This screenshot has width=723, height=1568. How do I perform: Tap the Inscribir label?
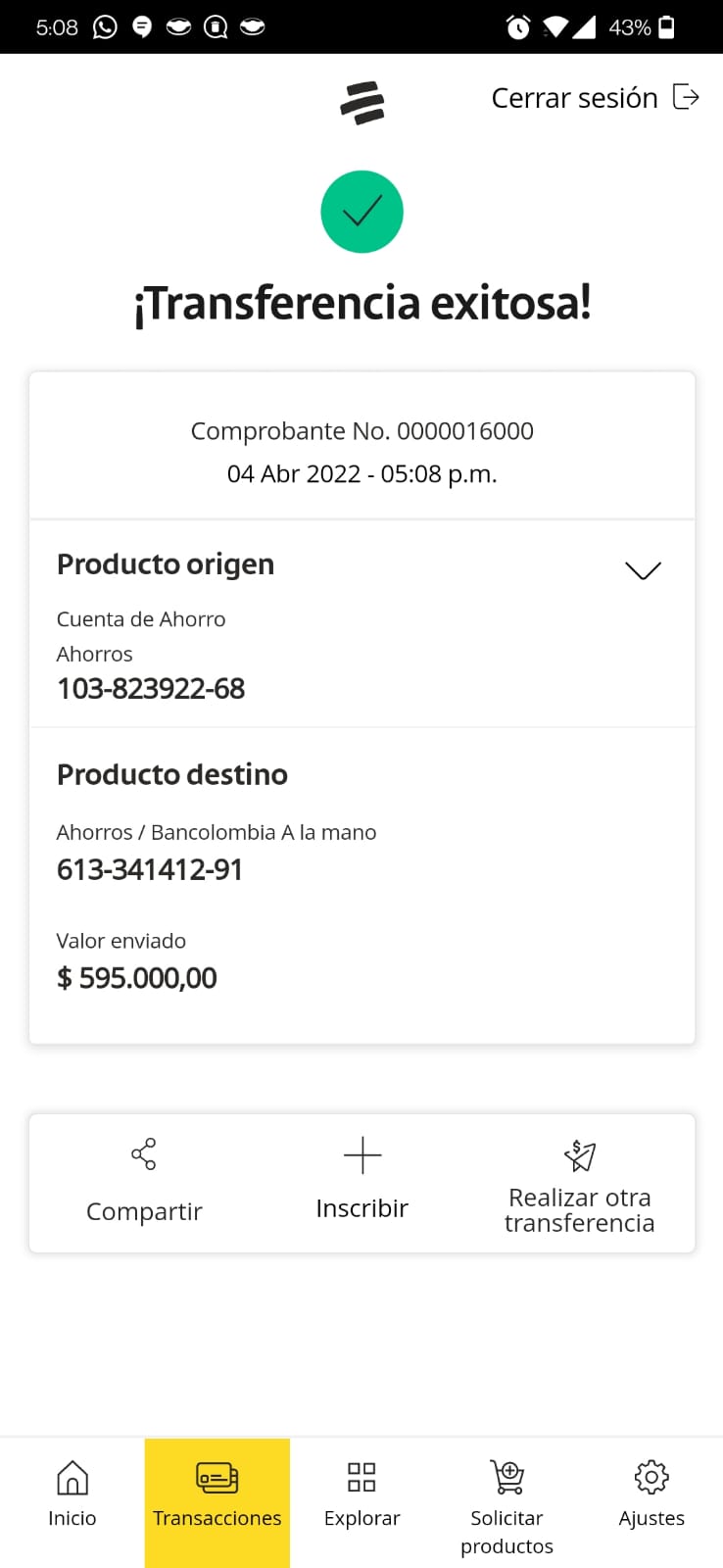pos(361,1208)
